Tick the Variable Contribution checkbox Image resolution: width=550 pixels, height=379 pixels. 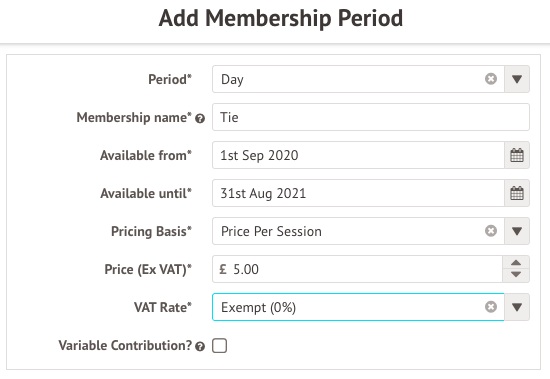point(220,345)
